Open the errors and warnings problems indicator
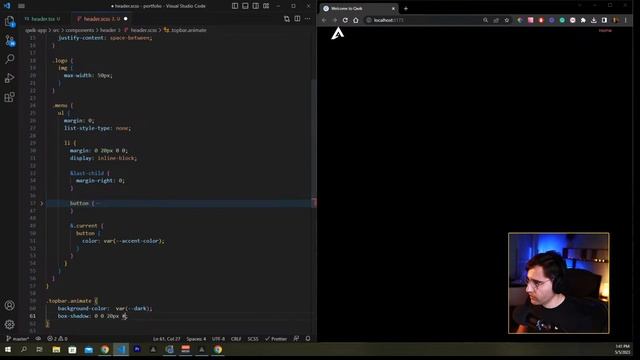 click(57, 339)
